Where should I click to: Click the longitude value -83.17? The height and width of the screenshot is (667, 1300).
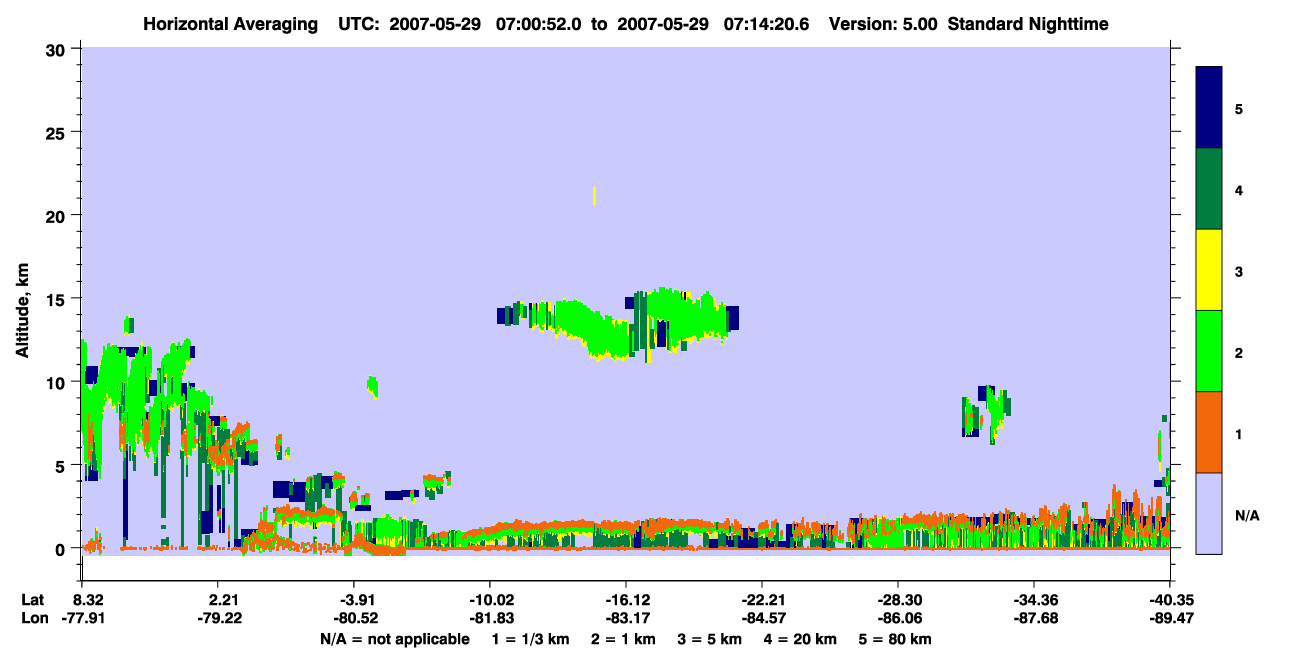tap(626, 618)
